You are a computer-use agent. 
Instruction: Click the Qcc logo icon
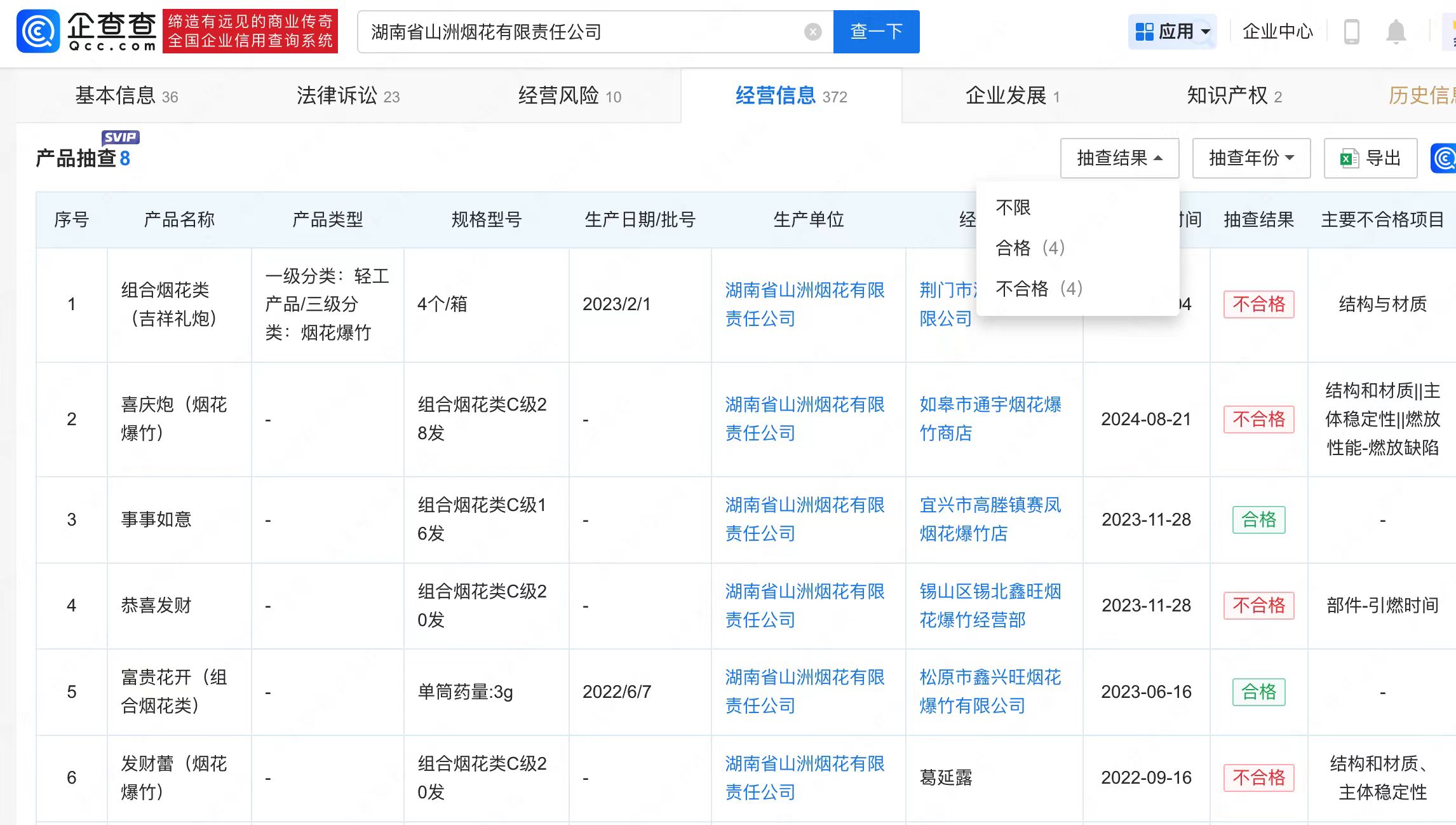(x=38, y=31)
